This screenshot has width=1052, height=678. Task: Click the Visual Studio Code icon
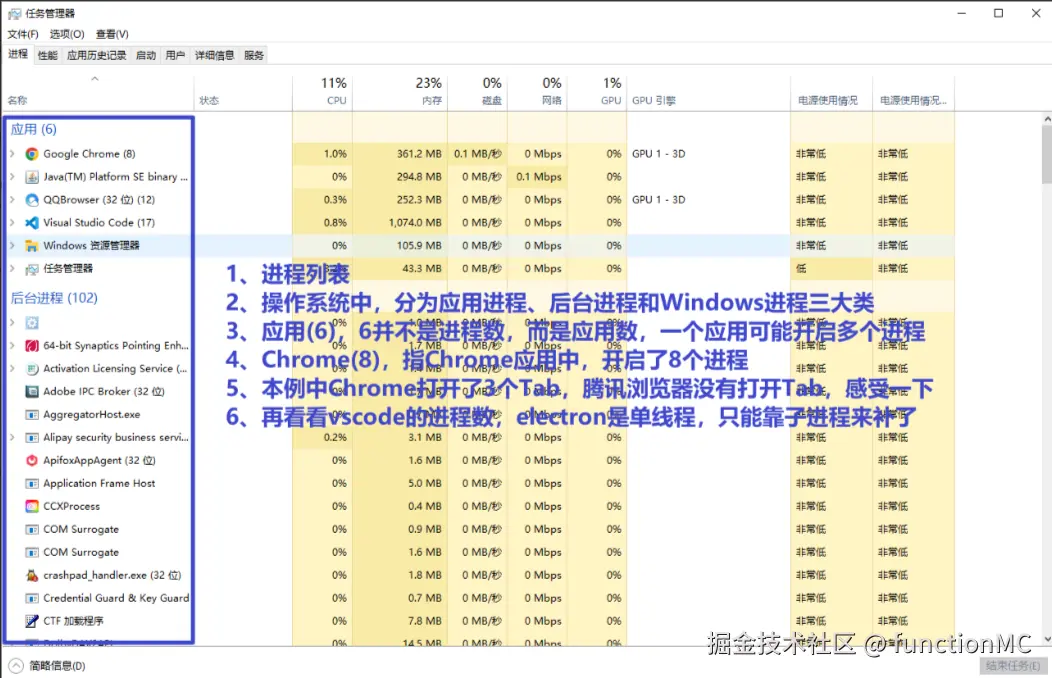click(x=32, y=223)
